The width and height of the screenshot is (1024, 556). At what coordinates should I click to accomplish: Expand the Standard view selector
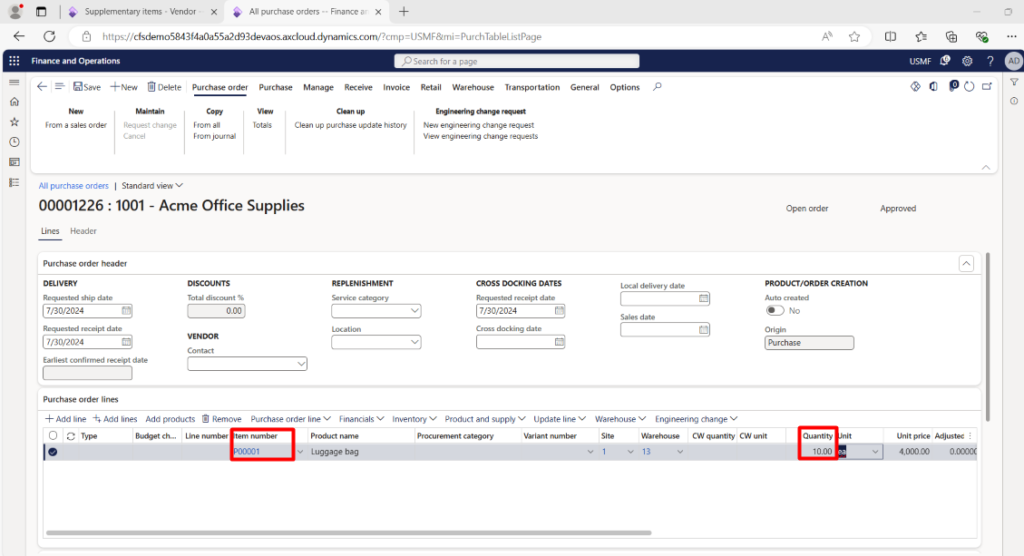pyautogui.click(x=152, y=186)
